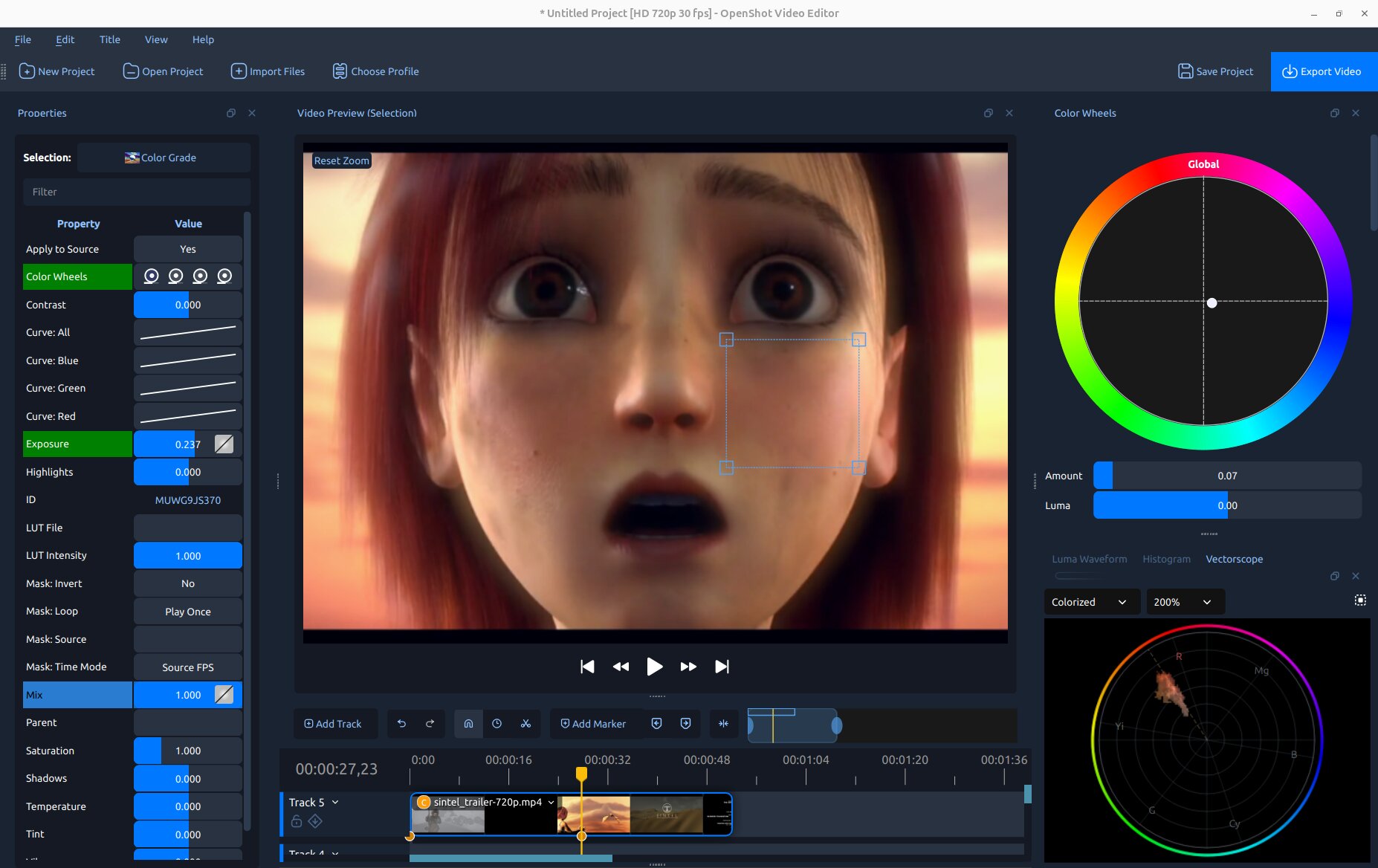Float the scope panel
The image size is (1378, 868).
tap(1335, 576)
